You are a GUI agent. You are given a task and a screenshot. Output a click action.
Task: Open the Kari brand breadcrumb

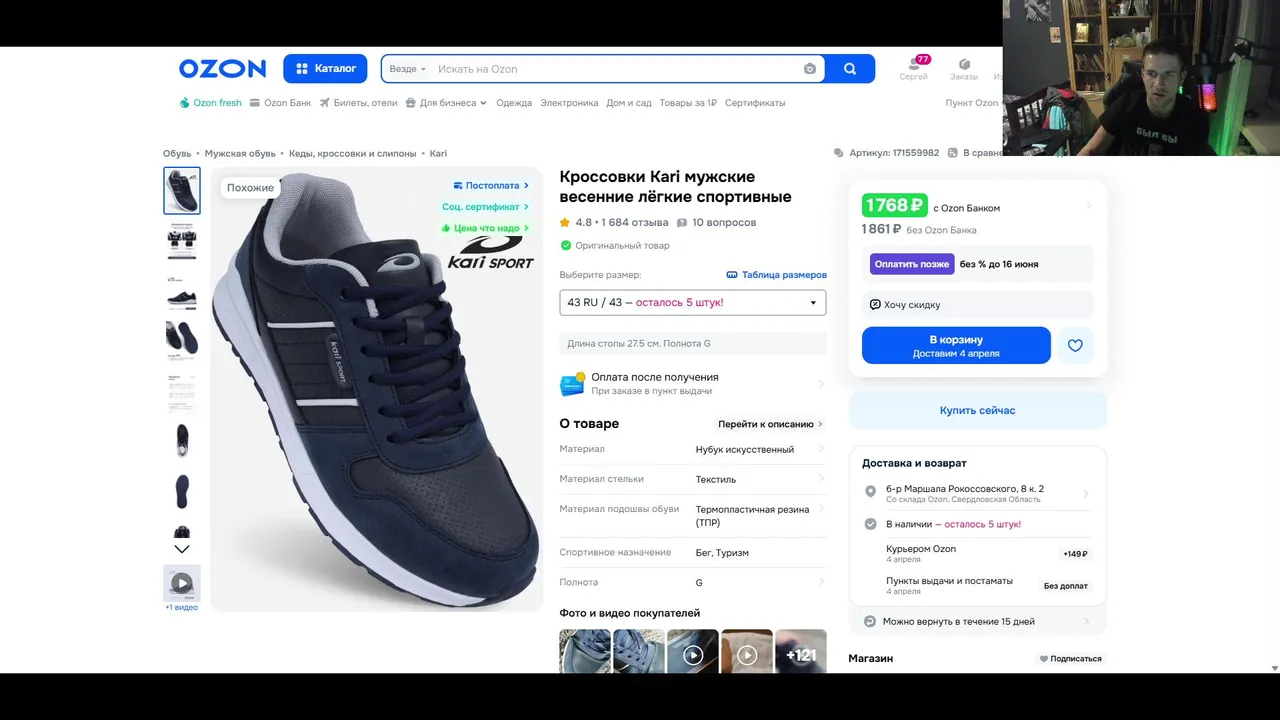click(438, 154)
